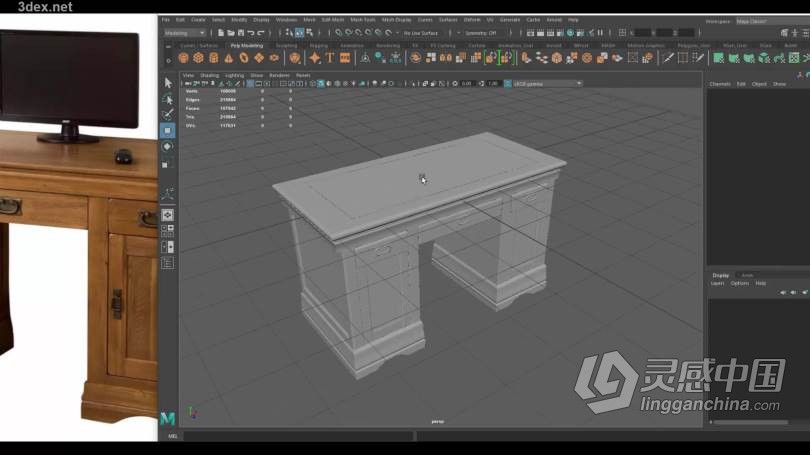The image size is (810, 455).
Task: Switch to the Anim layer tab
Action: coord(747,275)
